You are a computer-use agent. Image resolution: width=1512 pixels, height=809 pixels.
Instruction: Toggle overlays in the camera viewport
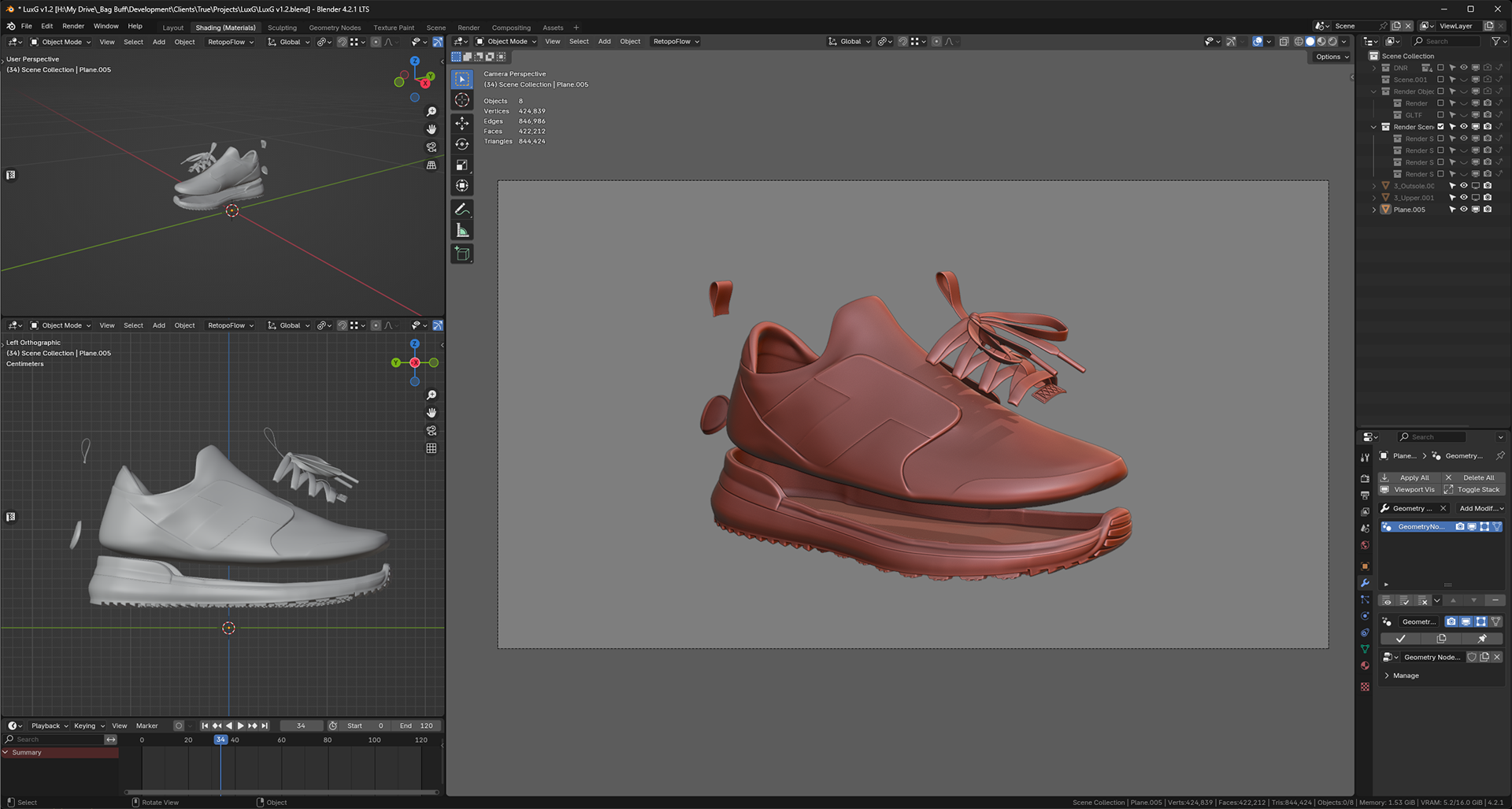[x=1258, y=42]
